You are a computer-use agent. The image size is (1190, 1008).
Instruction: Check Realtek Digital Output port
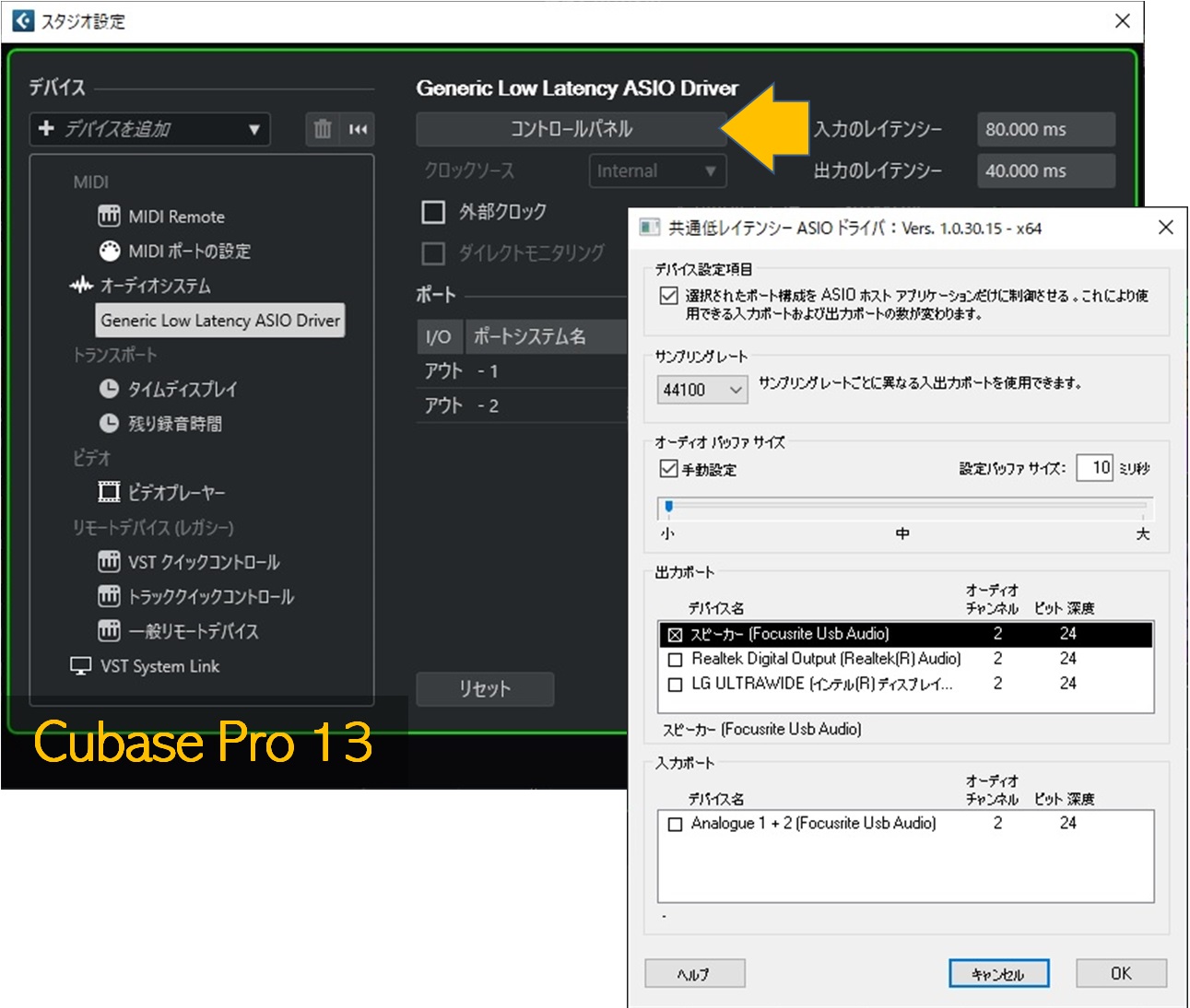click(x=675, y=660)
